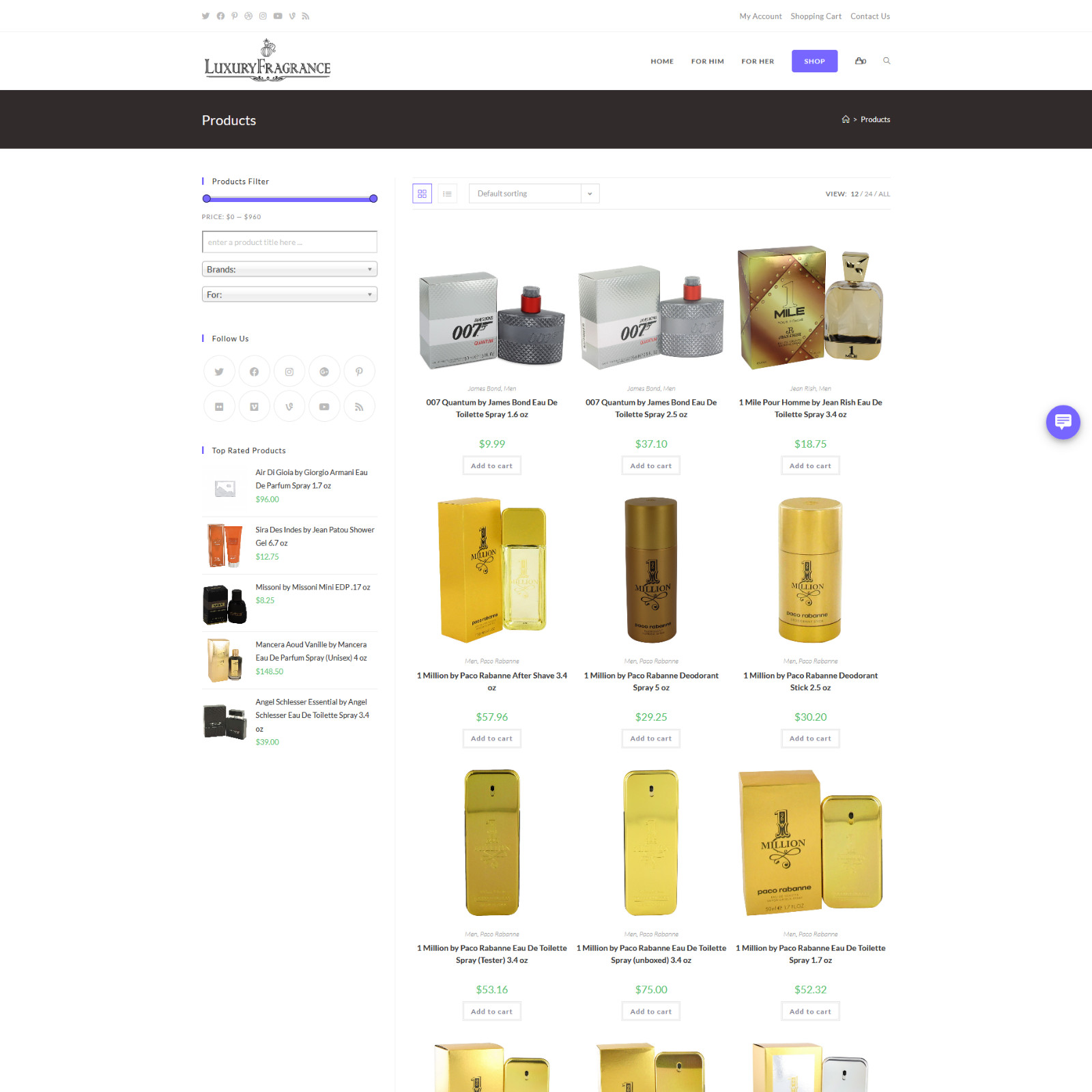
Task: Add 1 Million After Shave to cart
Action: click(491, 738)
